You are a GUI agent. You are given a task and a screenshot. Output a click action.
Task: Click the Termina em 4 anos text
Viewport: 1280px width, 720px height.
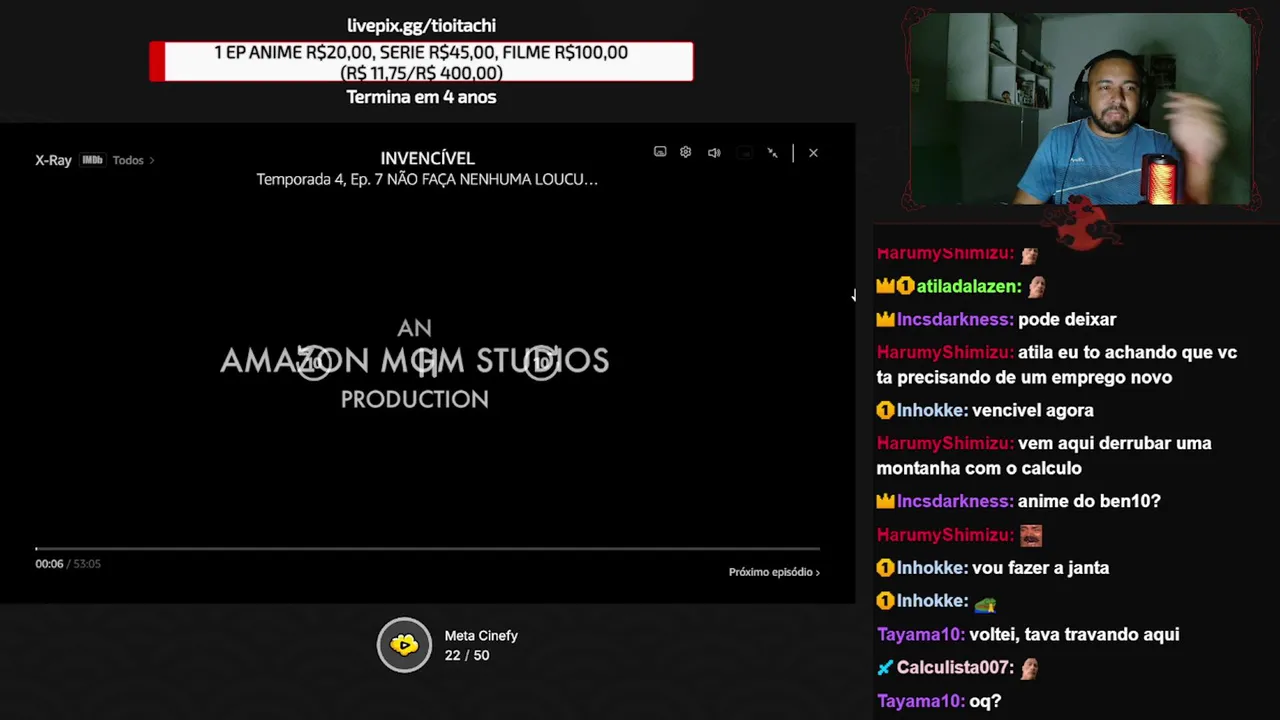click(421, 97)
